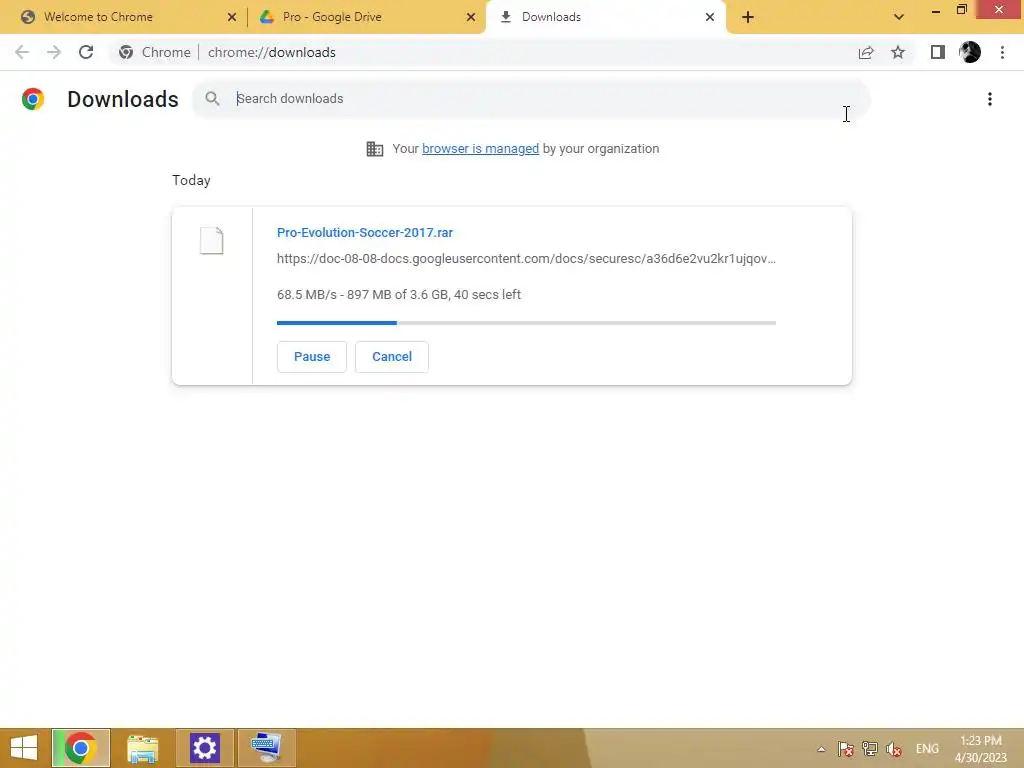This screenshot has height=768, width=1024.
Task: Go back using the browser back arrow
Action: click(x=22, y=52)
